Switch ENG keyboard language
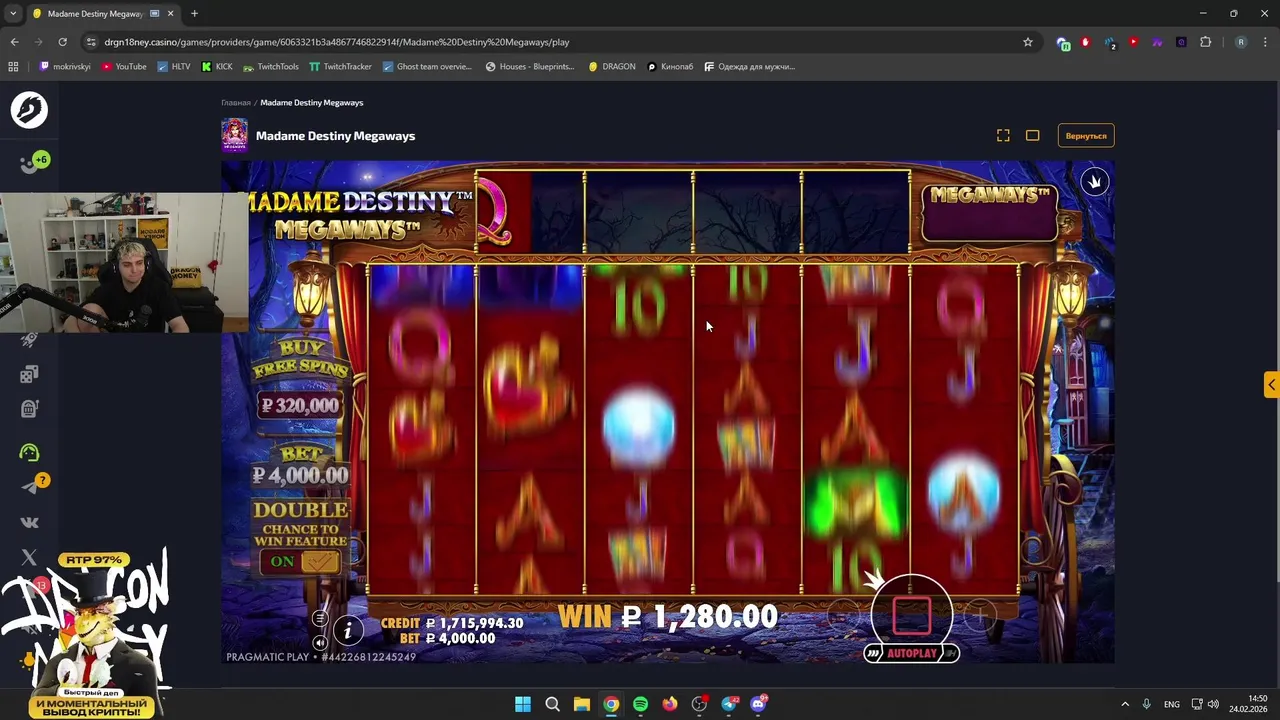This screenshot has width=1280, height=720. click(1171, 704)
